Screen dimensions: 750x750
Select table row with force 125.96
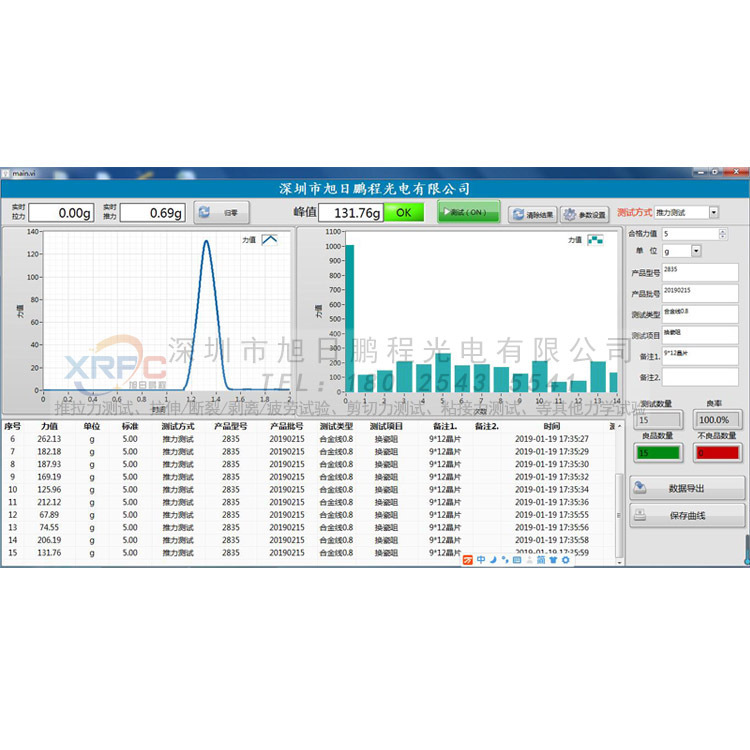[x=309, y=490]
